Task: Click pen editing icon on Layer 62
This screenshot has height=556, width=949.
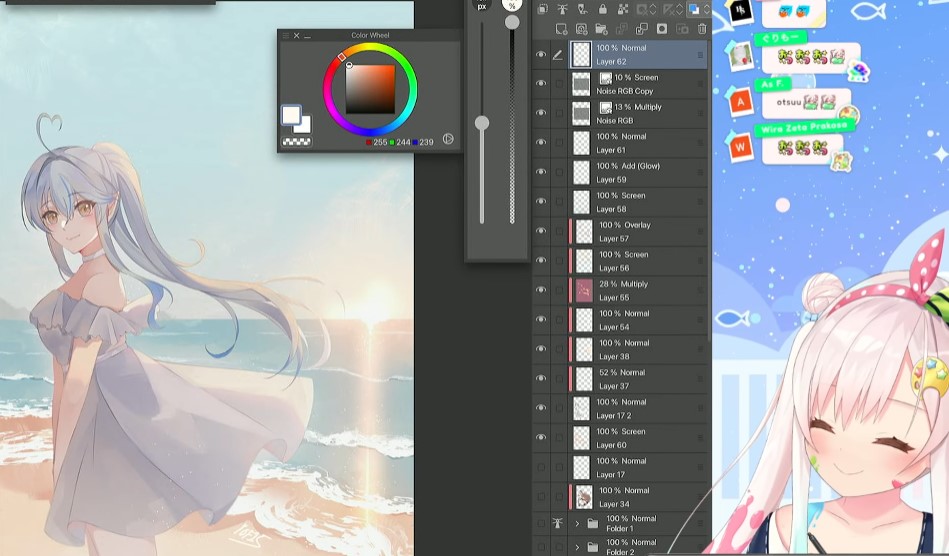Action: click(x=557, y=54)
